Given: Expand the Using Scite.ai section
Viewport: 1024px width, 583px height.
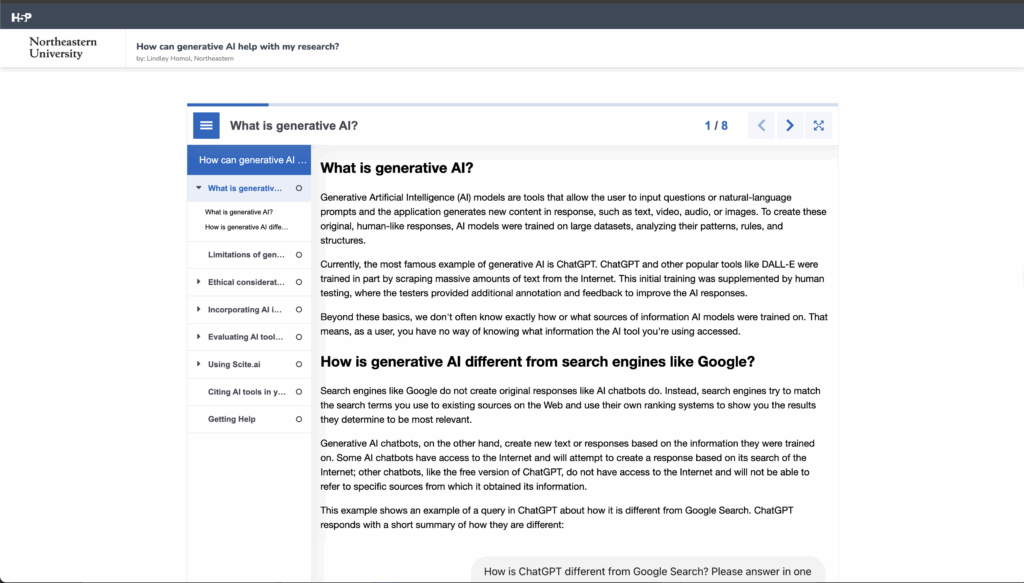Looking at the screenshot, I should [x=196, y=364].
